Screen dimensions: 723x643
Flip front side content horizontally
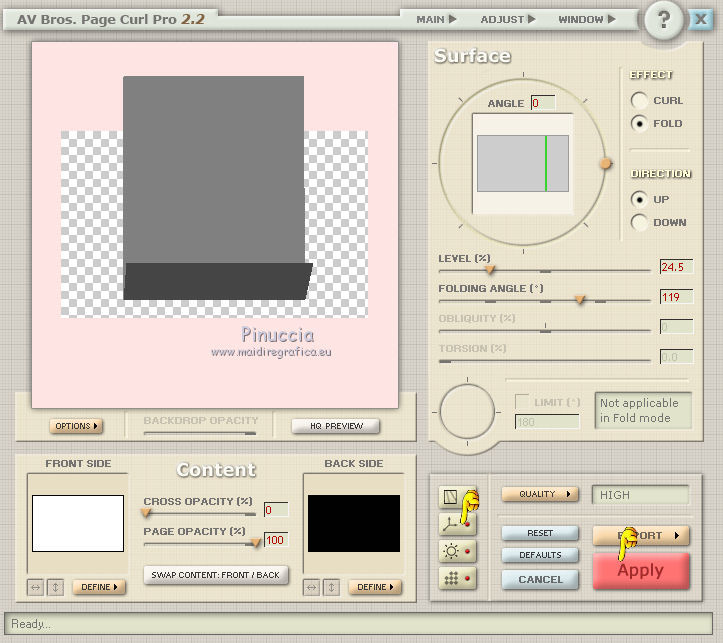(x=36, y=587)
